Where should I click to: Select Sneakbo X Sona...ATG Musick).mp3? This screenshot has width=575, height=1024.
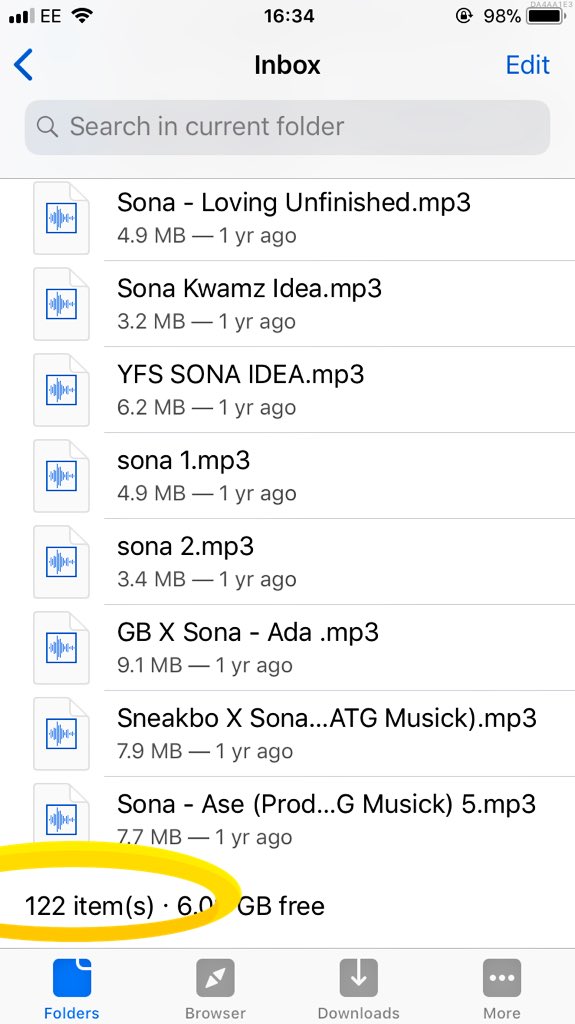click(327, 718)
